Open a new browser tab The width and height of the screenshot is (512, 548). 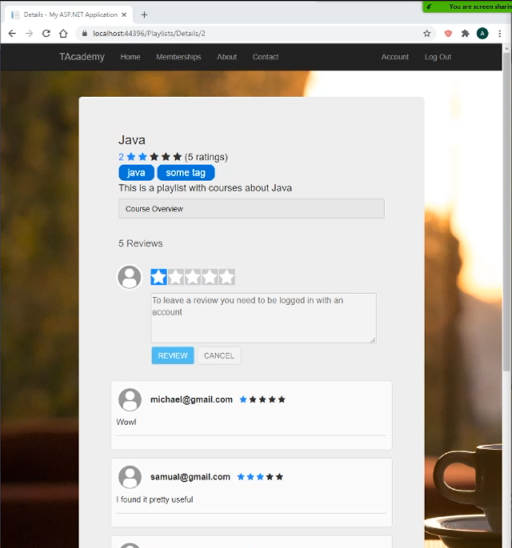tap(144, 15)
